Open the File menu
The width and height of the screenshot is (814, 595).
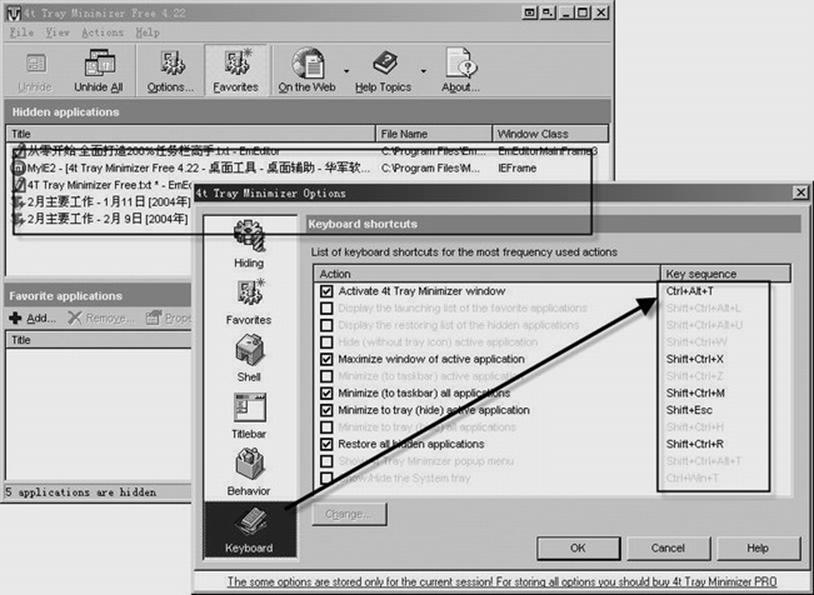click(x=21, y=32)
